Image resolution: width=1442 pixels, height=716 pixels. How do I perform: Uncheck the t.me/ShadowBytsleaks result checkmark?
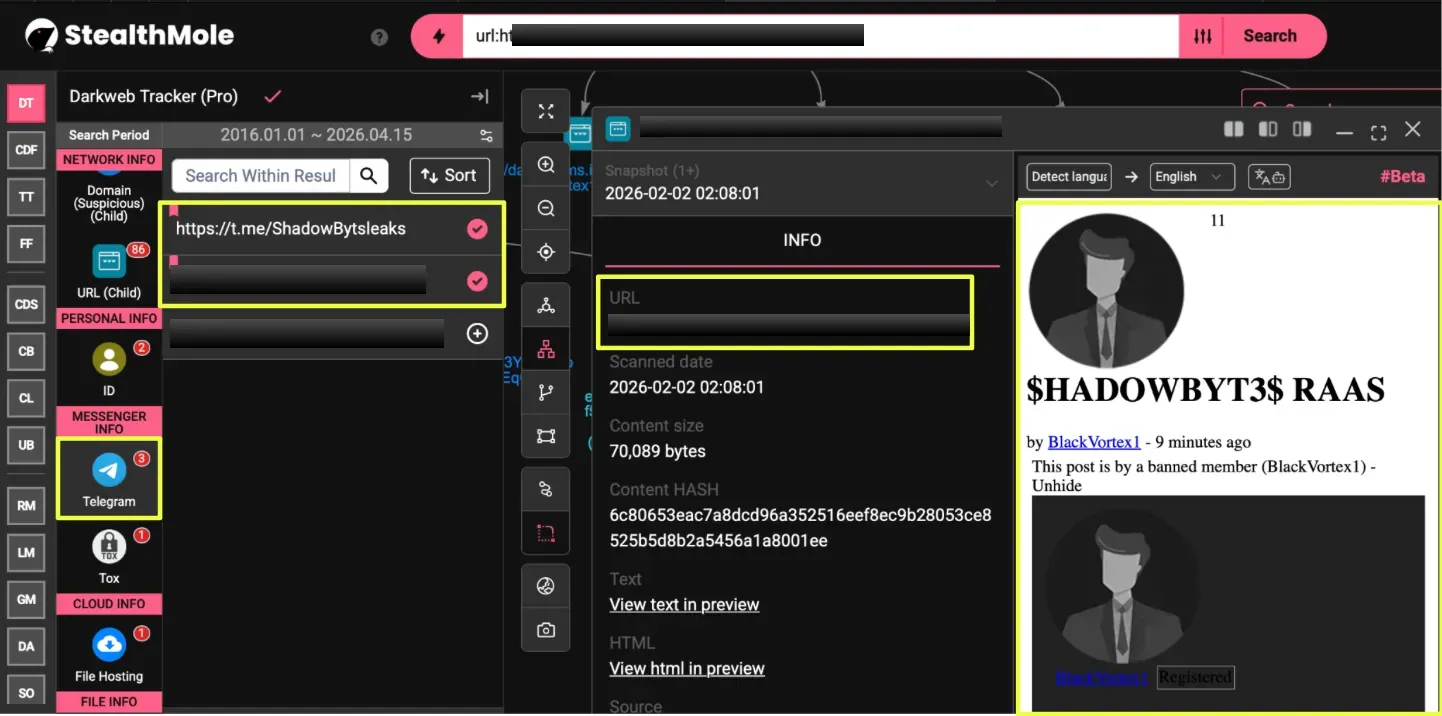tap(477, 229)
